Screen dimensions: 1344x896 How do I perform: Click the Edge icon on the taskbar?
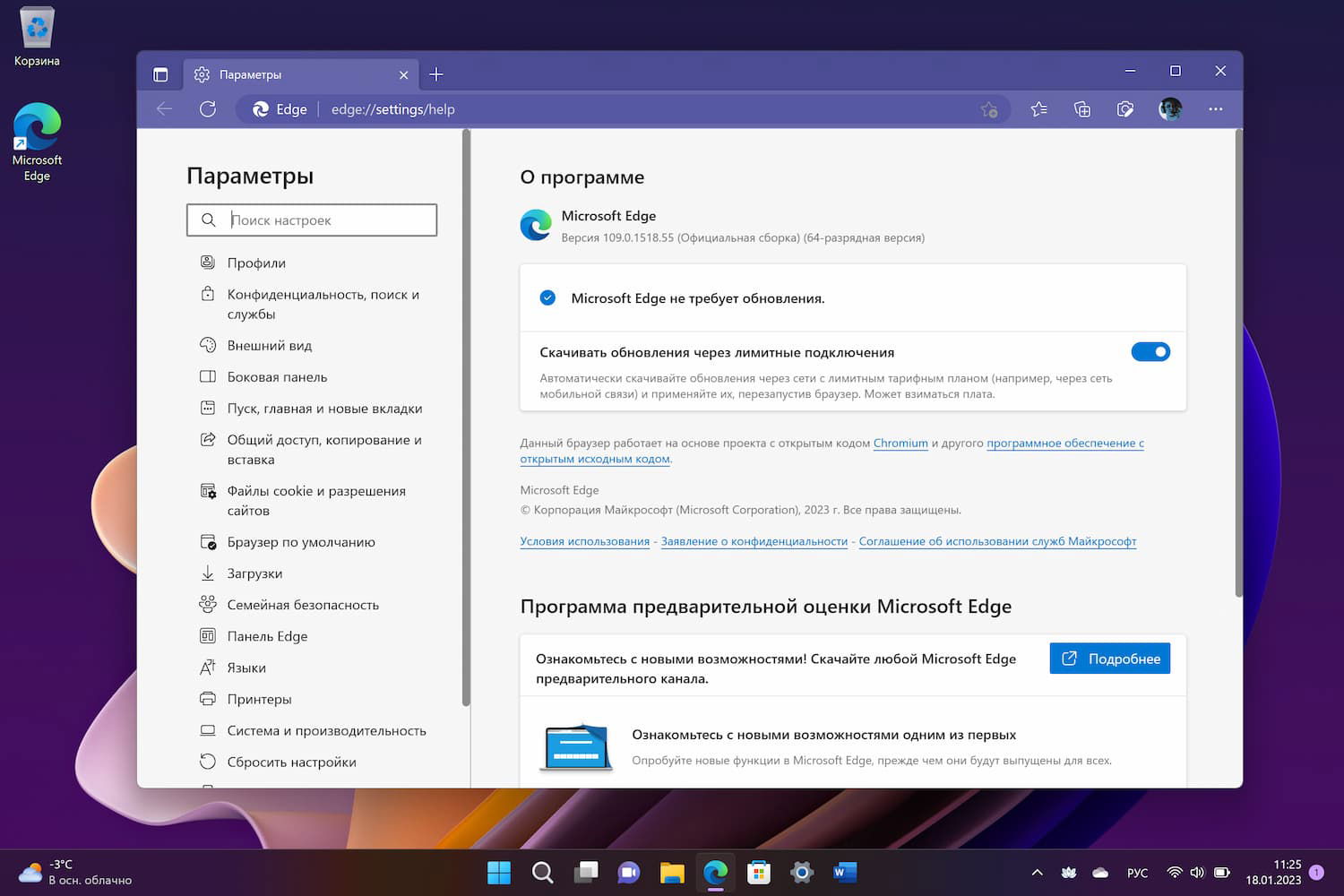coord(716,872)
